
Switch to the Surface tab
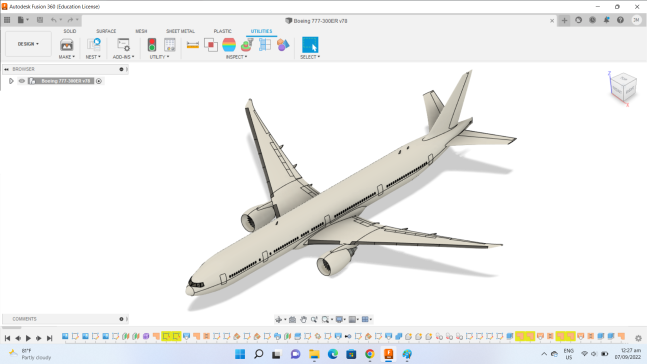coord(106,31)
